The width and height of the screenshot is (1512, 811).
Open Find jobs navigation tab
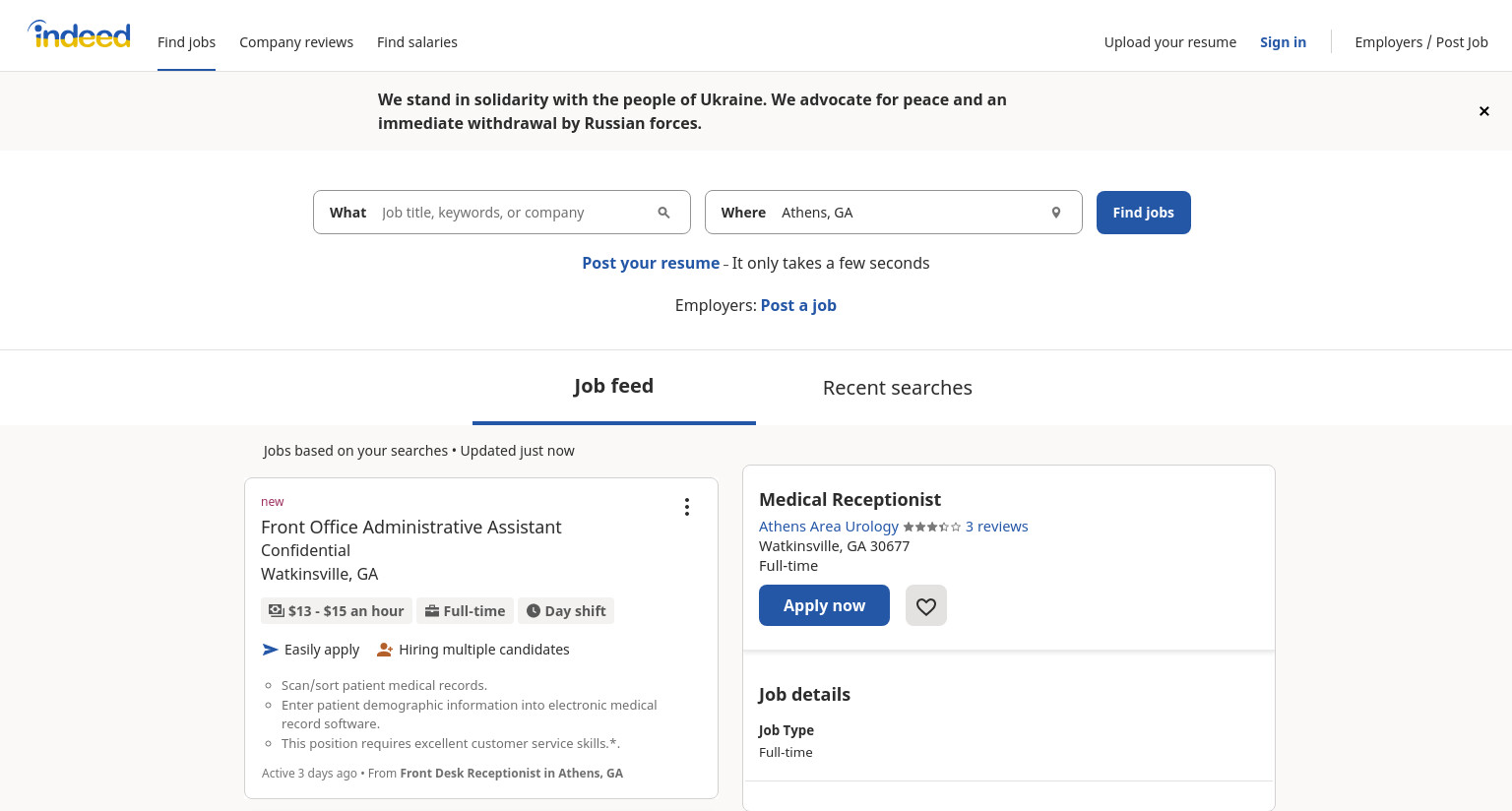click(x=186, y=42)
